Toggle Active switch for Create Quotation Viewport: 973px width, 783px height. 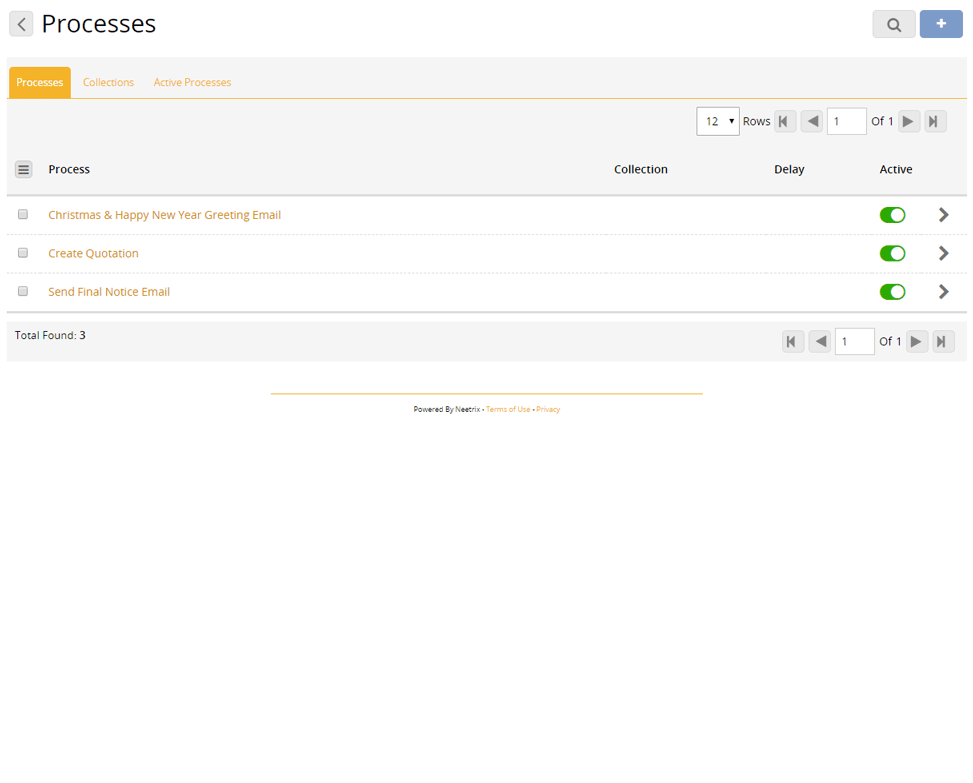[892, 253]
